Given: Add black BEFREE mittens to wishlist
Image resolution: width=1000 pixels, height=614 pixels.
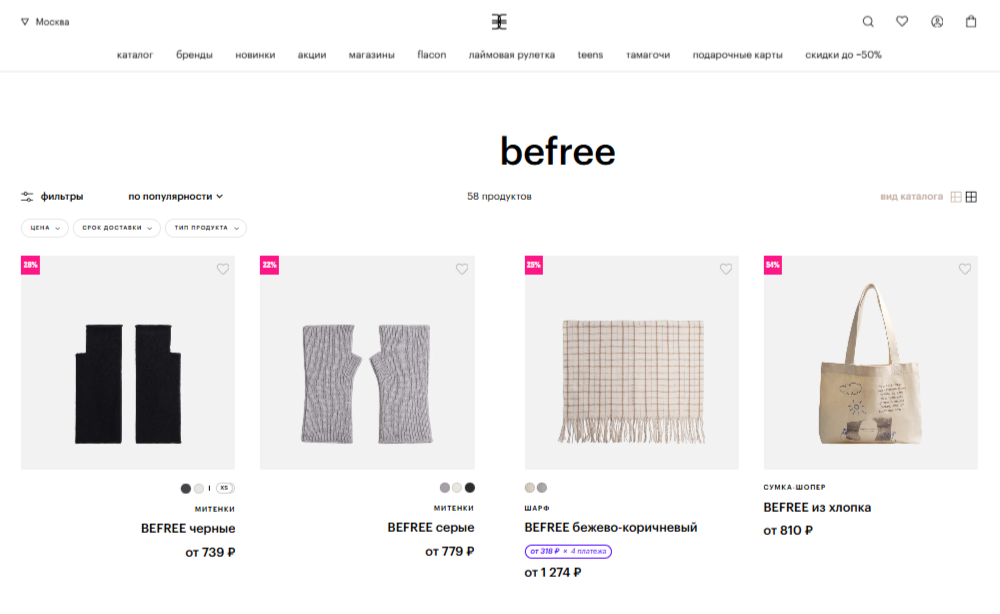Looking at the screenshot, I should (x=223, y=269).
